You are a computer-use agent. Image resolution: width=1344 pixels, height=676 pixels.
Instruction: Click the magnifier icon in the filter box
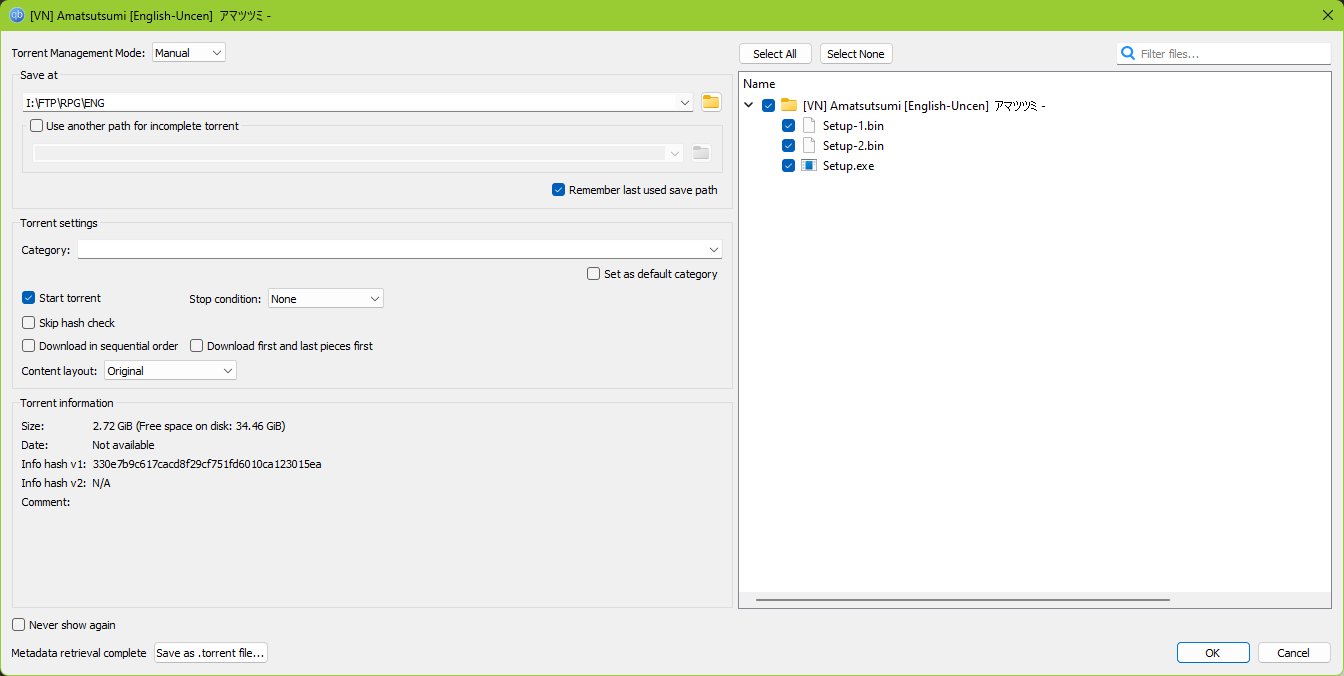click(x=1128, y=54)
